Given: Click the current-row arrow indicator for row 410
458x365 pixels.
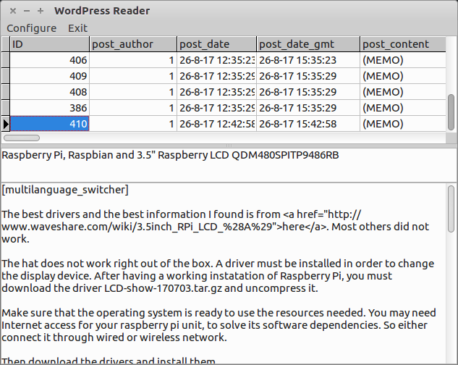Looking at the screenshot, I should click(x=5, y=124).
